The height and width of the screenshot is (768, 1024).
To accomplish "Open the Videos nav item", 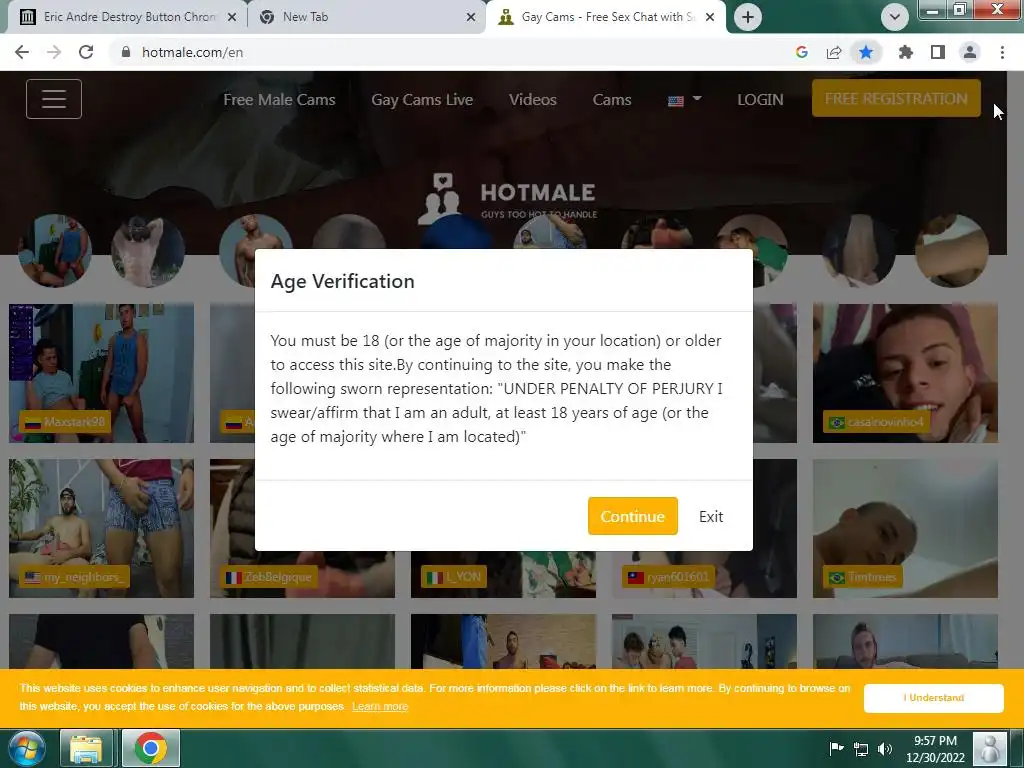I will pos(533,100).
